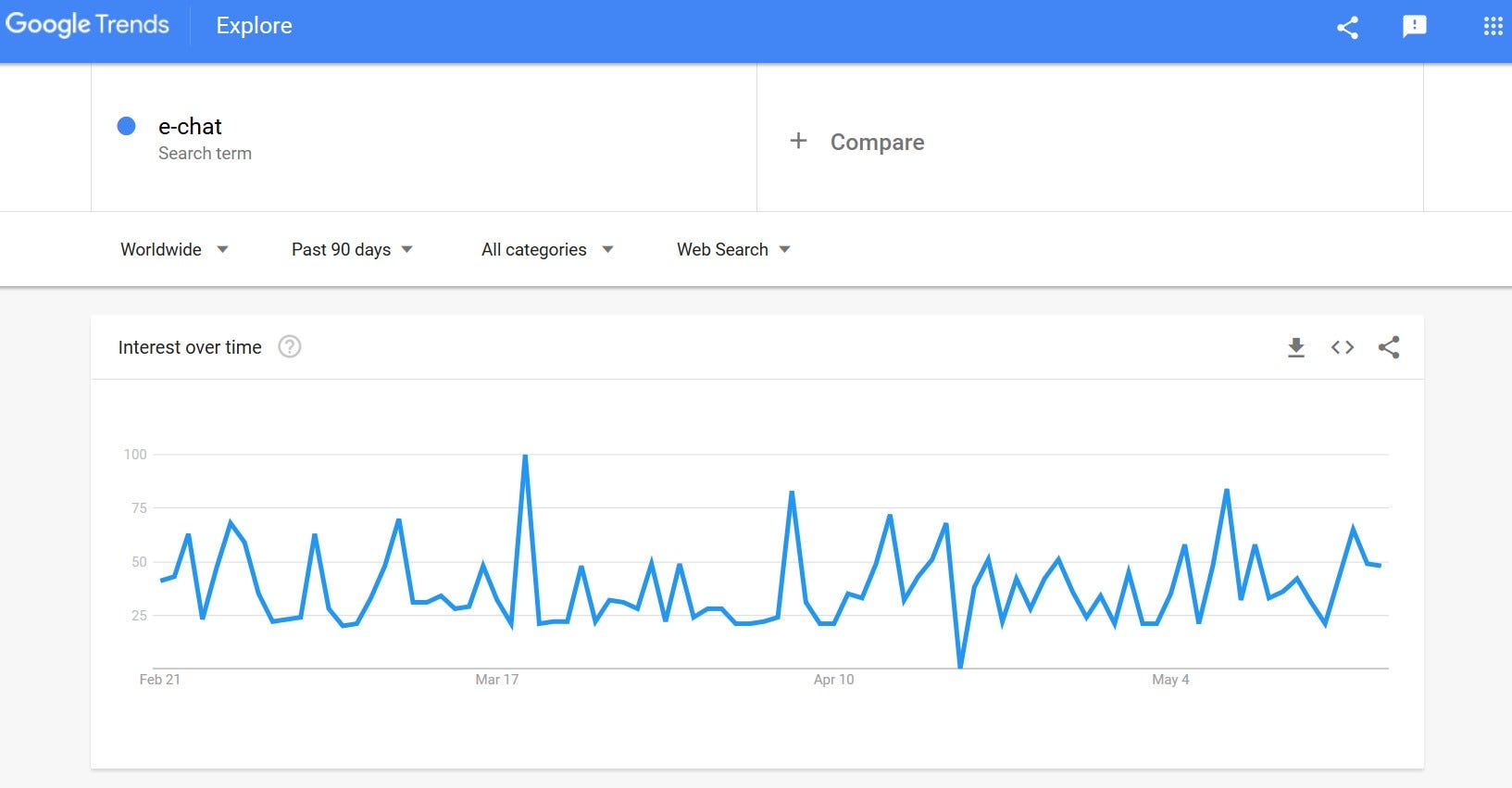Click the Compare button
This screenshot has height=788, width=1512.
pos(856,142)
